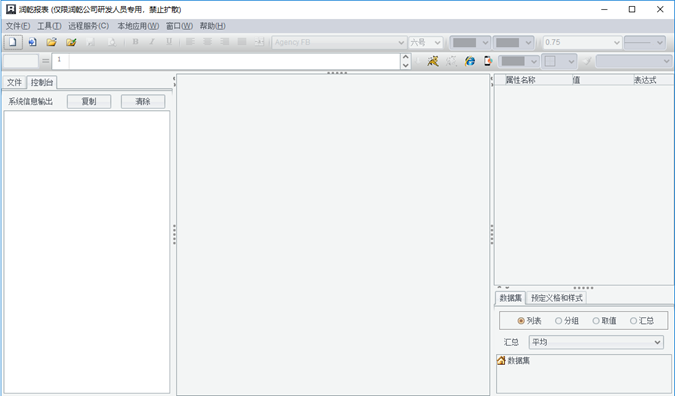Click the grayed save disk icon
The image size is (675, 396).
pyautogui.click(x=91, y=42)
